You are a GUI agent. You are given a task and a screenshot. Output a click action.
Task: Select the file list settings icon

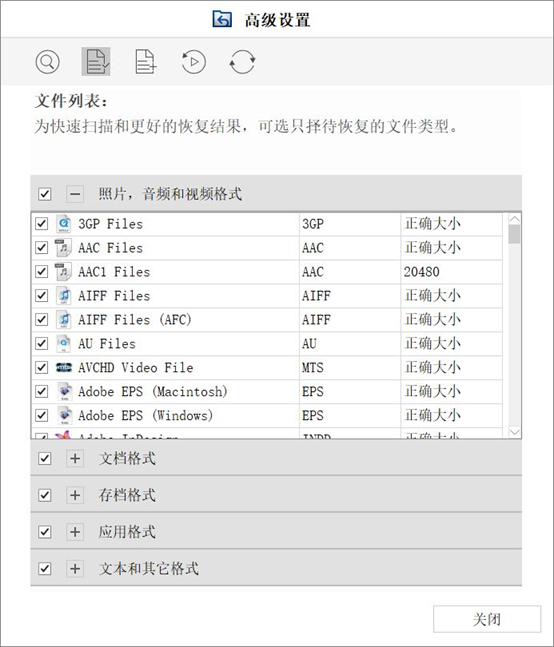tap(96, 61)
